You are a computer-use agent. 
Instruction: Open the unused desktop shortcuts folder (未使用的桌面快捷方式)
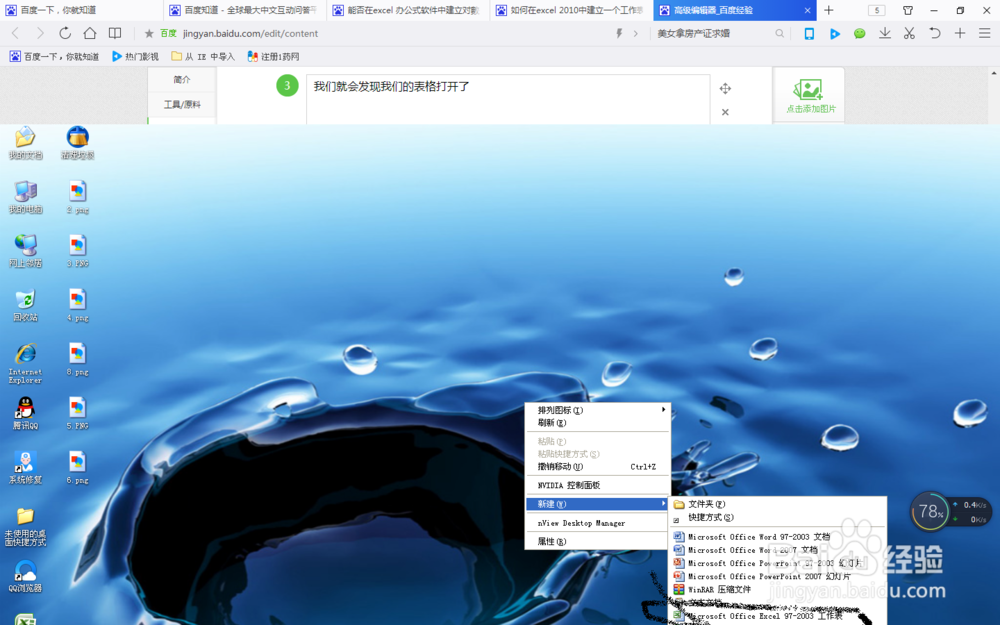point(26,527)
